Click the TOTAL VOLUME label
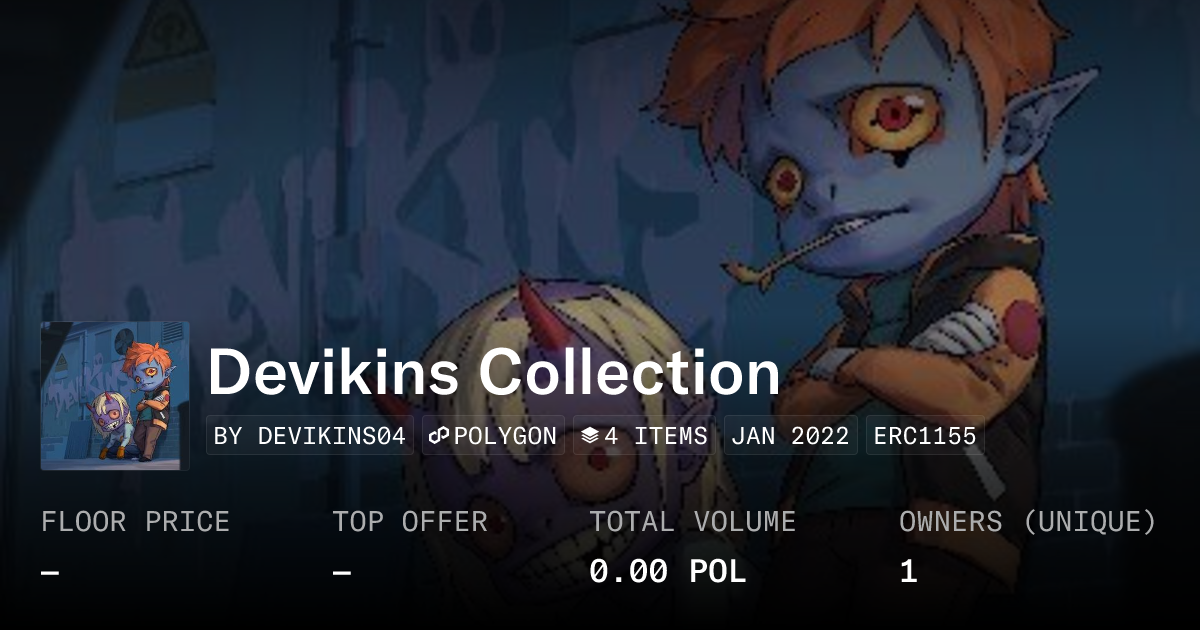The height and width of the screenshot is (630, 1200). (692, 522)
